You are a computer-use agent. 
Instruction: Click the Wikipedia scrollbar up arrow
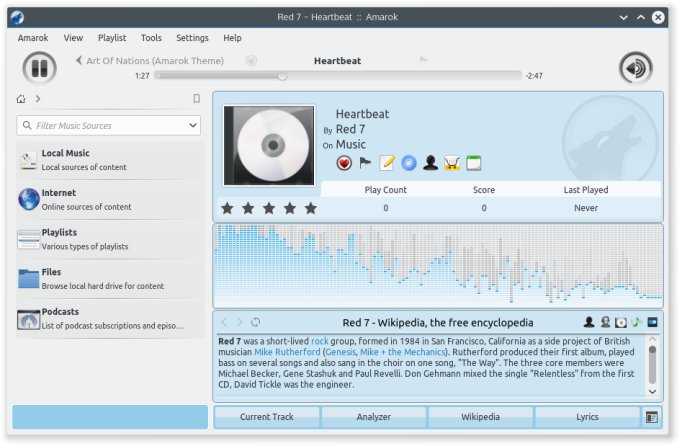tap(652, 339)
